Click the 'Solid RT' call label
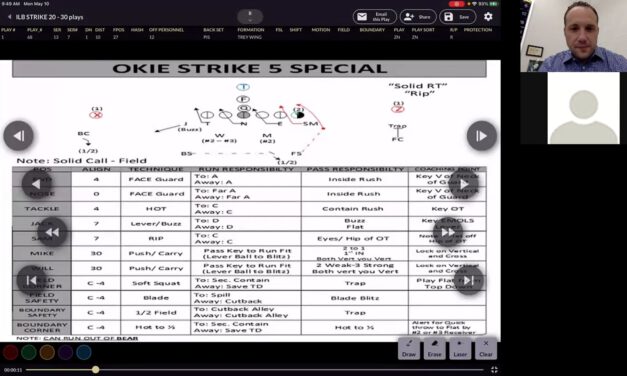627x376 pixels. [418, 86]
